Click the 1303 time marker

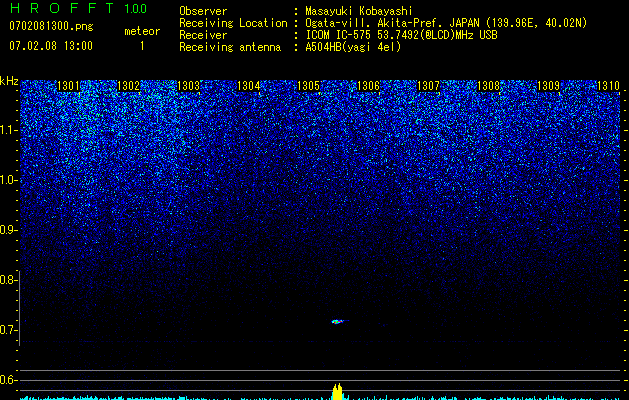click(x=189, y=86)
